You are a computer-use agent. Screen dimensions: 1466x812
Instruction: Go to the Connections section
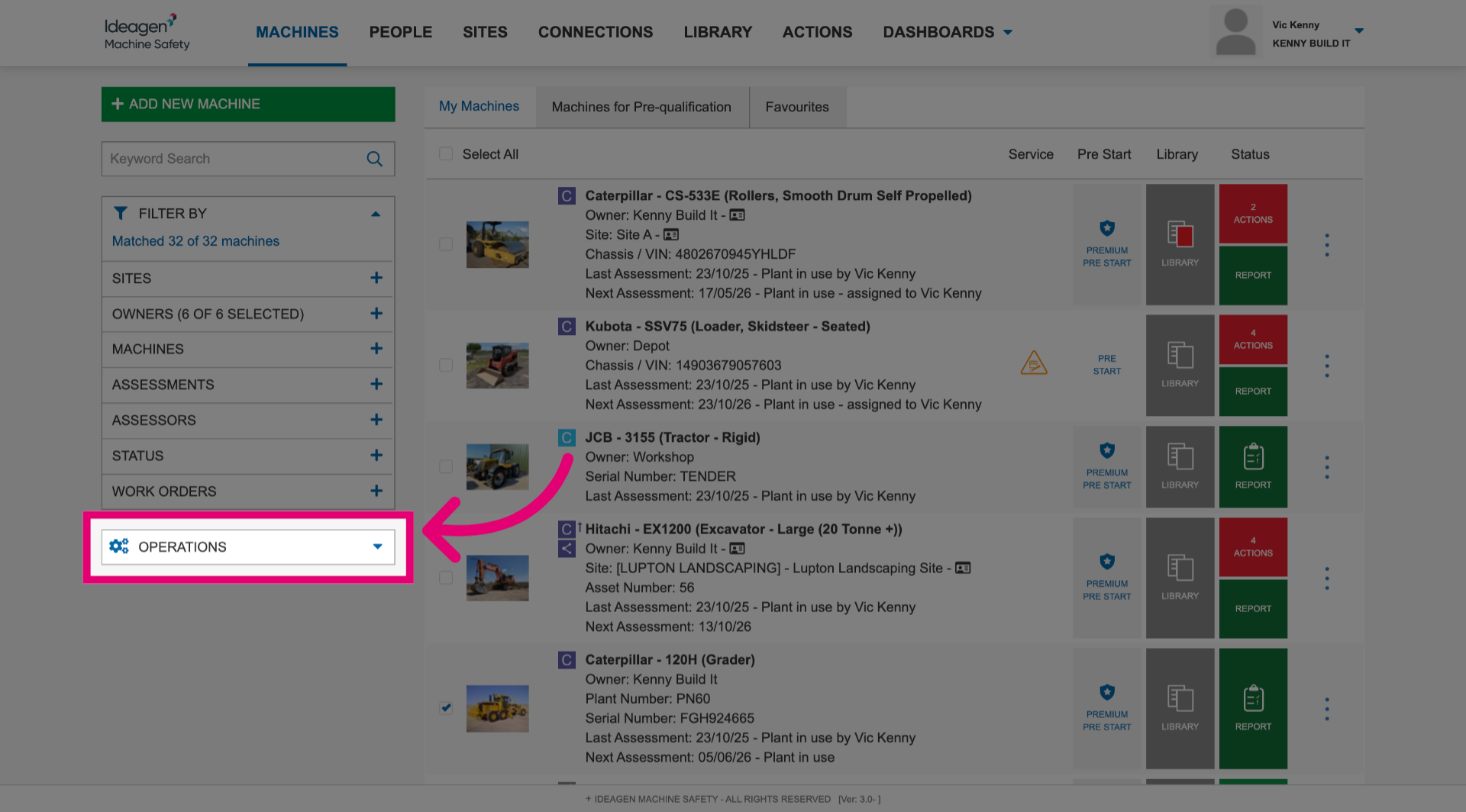(596, 32)
